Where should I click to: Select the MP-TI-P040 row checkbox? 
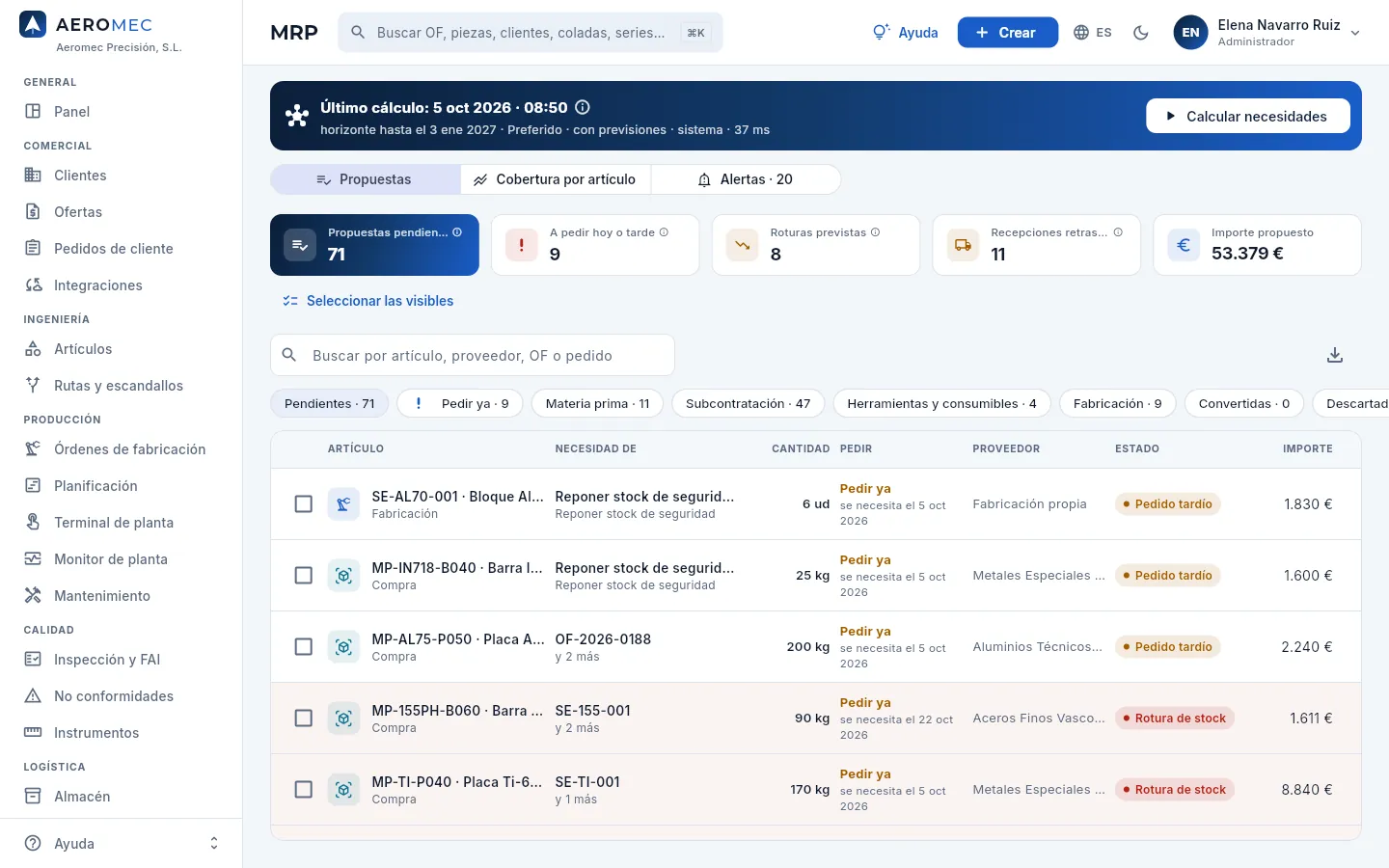click(303, 790)
